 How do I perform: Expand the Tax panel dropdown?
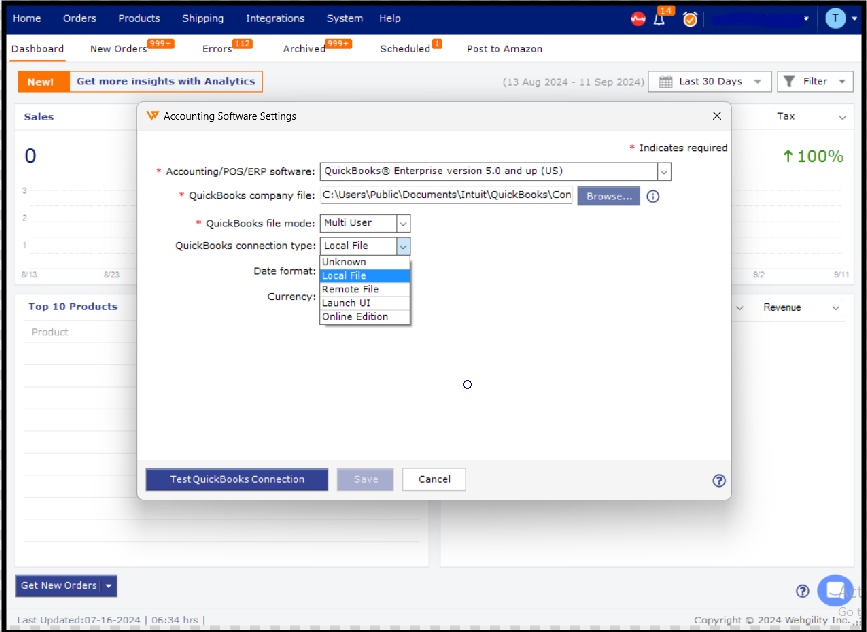[842, 117]
